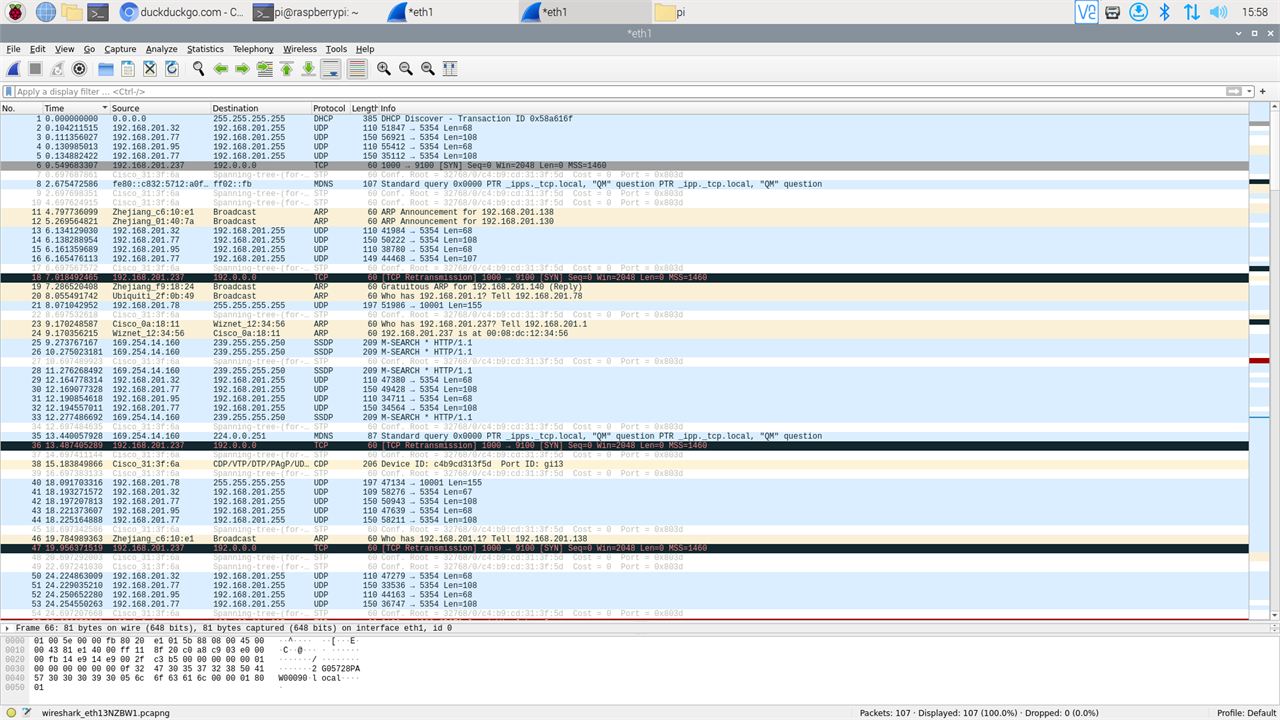Stop the running packet capture
The height and width of the screenshot is (720, 1280).
[x=35, y=69]
